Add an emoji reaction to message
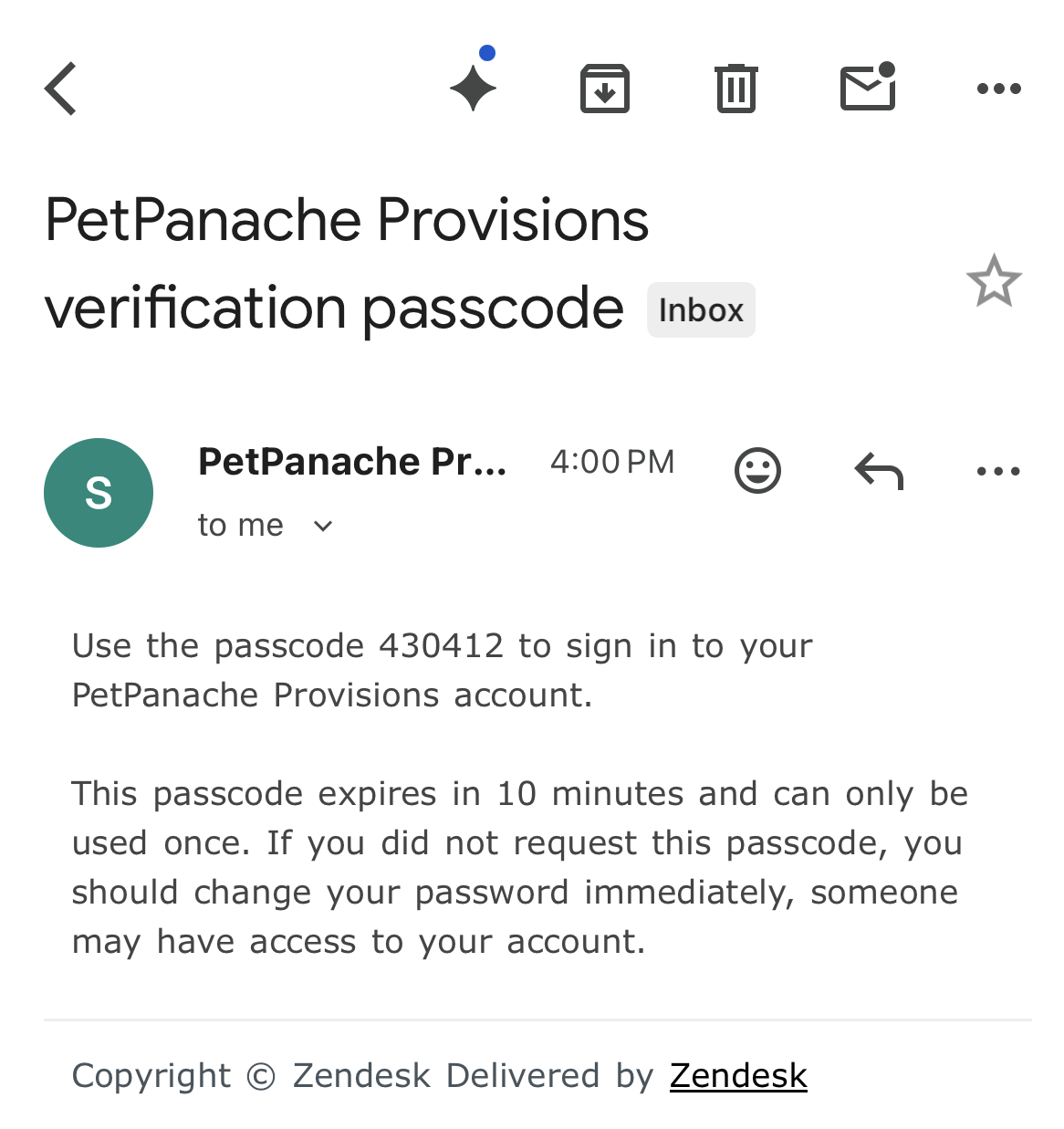This screenshot has width=1064, height=1129. tap(757, 471)
